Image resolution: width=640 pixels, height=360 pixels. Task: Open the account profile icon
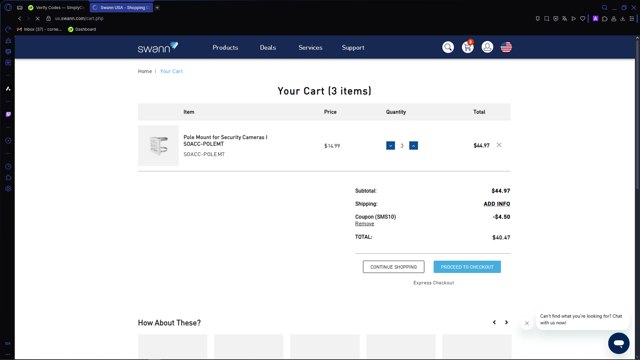[487, 47]
